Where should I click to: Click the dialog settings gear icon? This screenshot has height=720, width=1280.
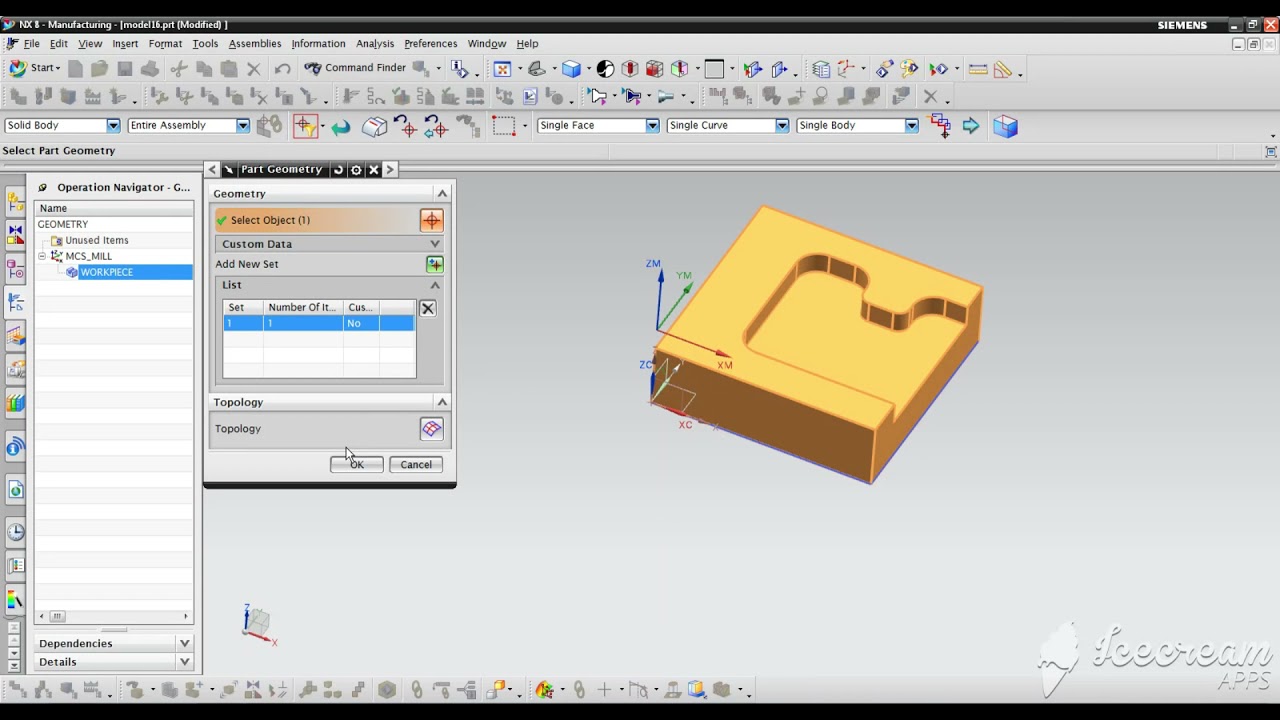[356, 170]
